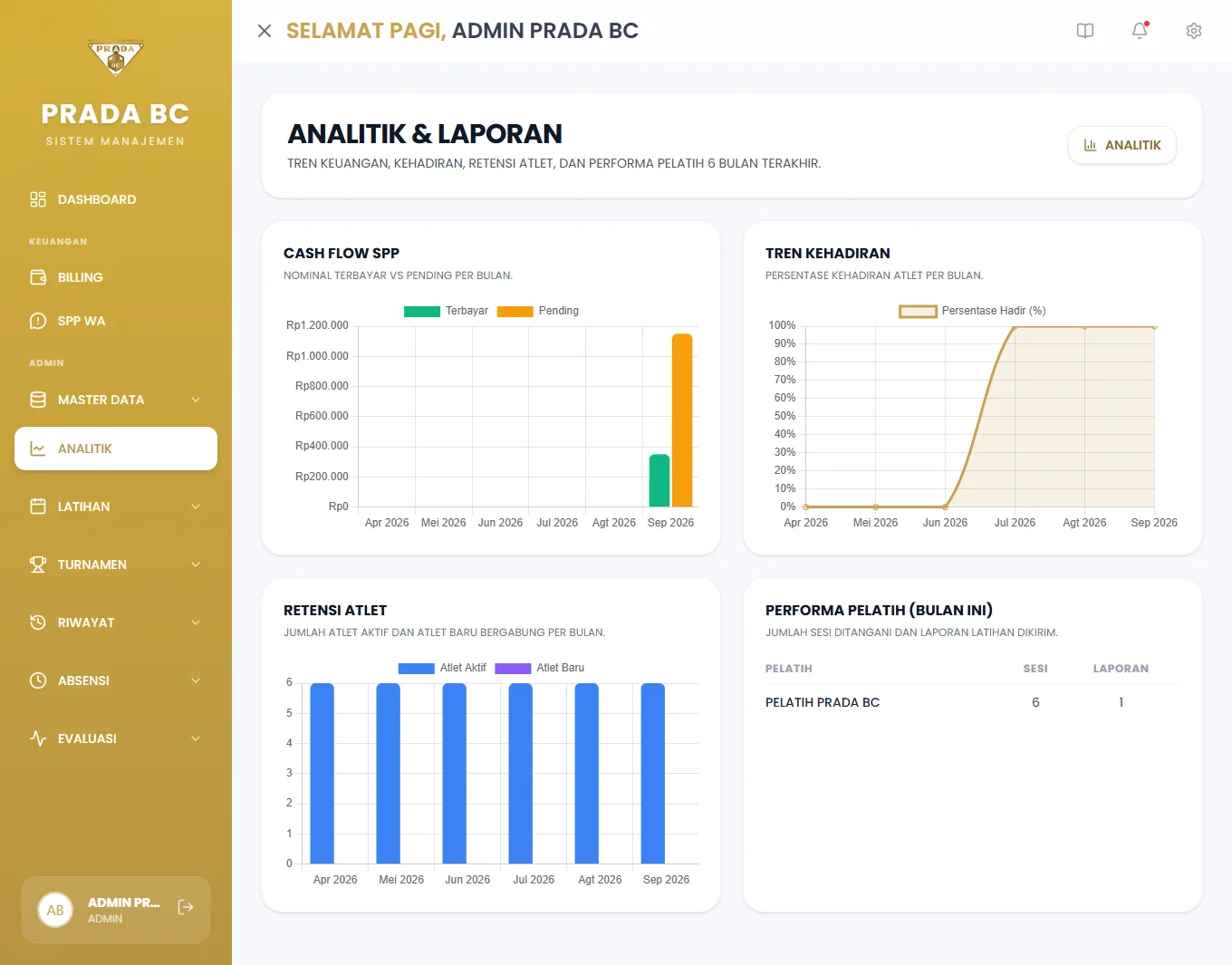Open the settings gear icon
The height and width of the screenshot is (965, 1232).
[x=1194, y=31]
